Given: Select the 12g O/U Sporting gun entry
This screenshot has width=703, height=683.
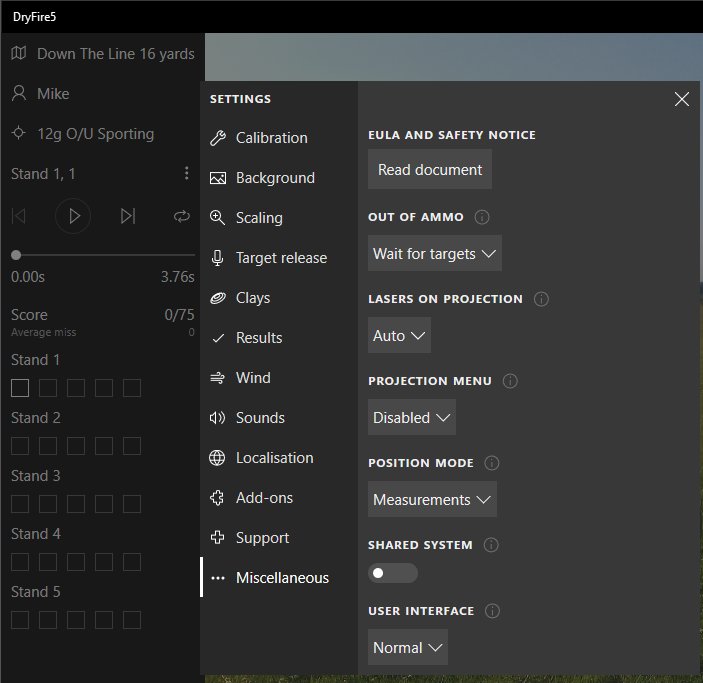Looking at the screenshot, I should pos(95,134).
